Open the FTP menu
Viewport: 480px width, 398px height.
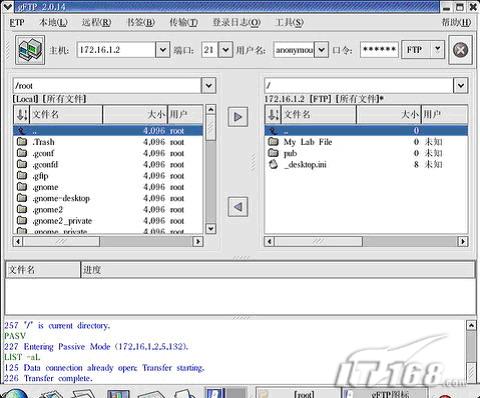click(17, 23)
